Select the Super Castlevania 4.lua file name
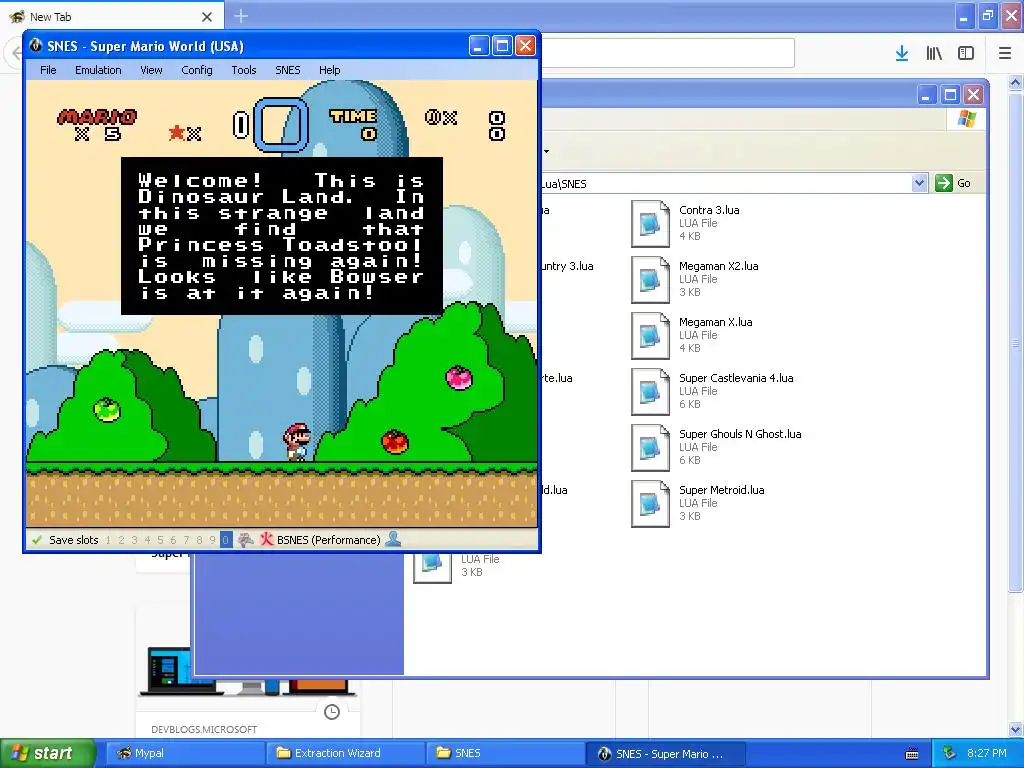This screenshot has height=768, width=1024. (x=736, y=378)
